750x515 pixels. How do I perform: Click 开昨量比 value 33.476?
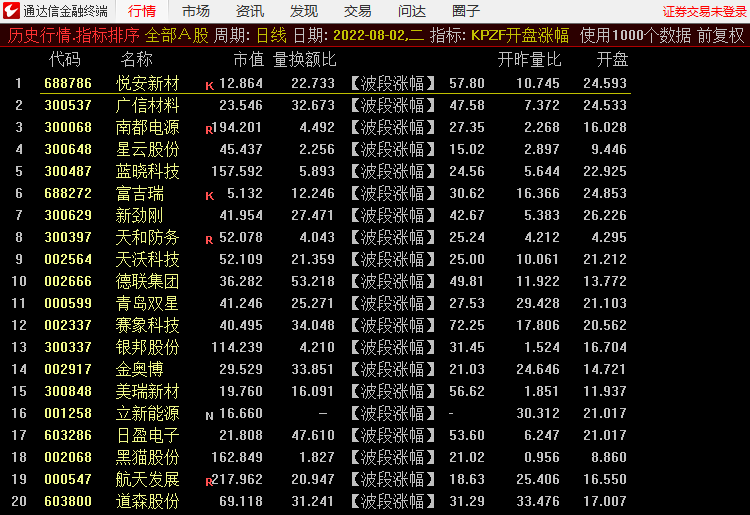[x=538, y=501]
